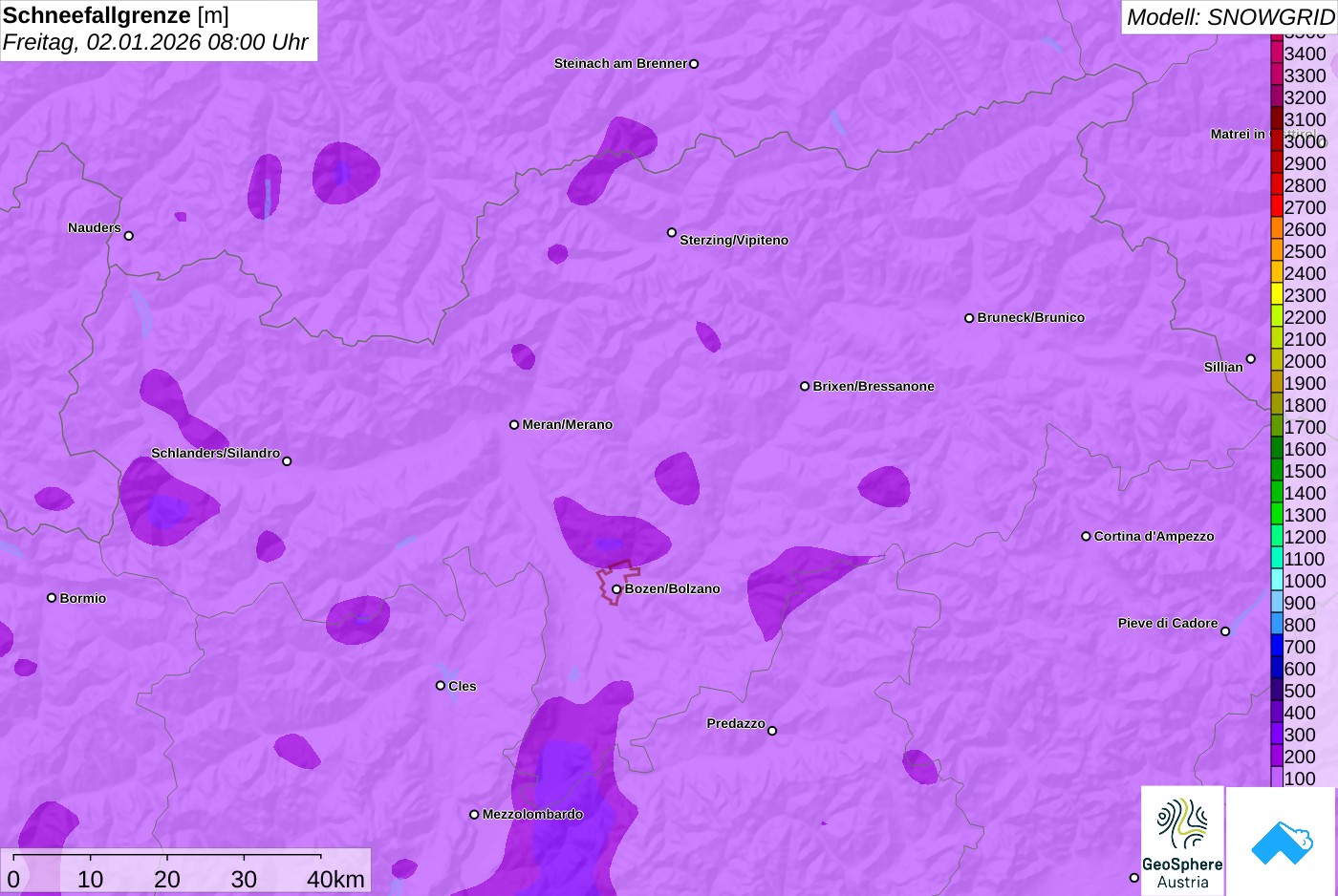Click the 3400 m magenta legend swatch
Screen dimensions: 1338x896
[1276, 53]
